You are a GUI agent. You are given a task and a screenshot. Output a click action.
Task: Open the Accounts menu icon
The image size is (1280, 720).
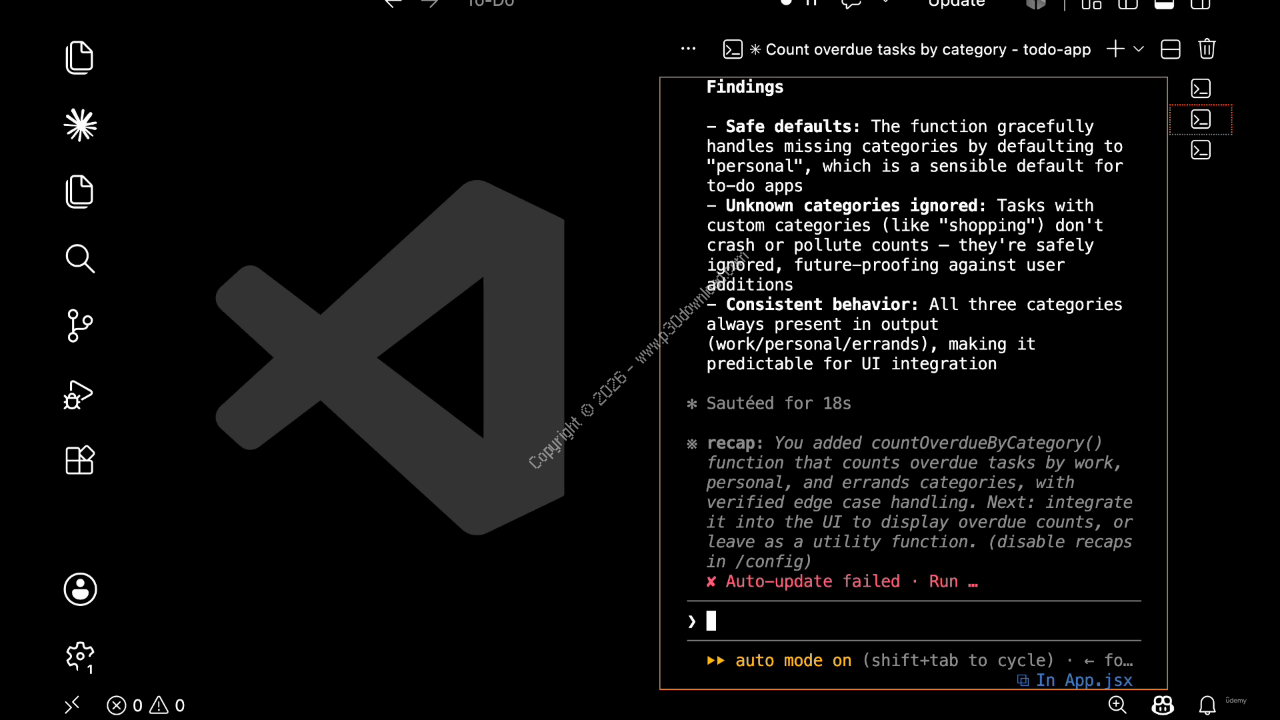click(x=80, y=589)
